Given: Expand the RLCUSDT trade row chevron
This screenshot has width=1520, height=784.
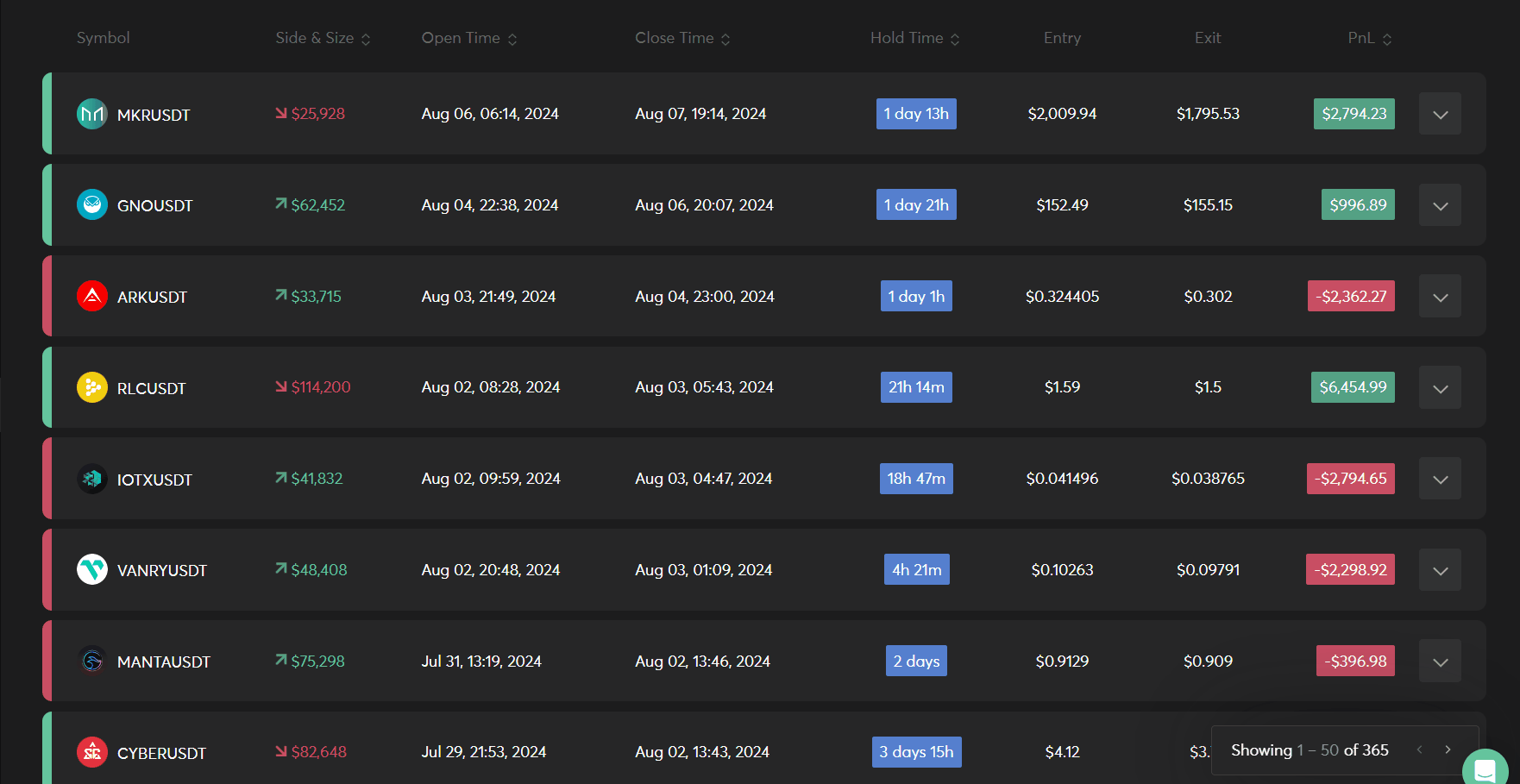Looking at the screenshot, I should [1440, 388].
